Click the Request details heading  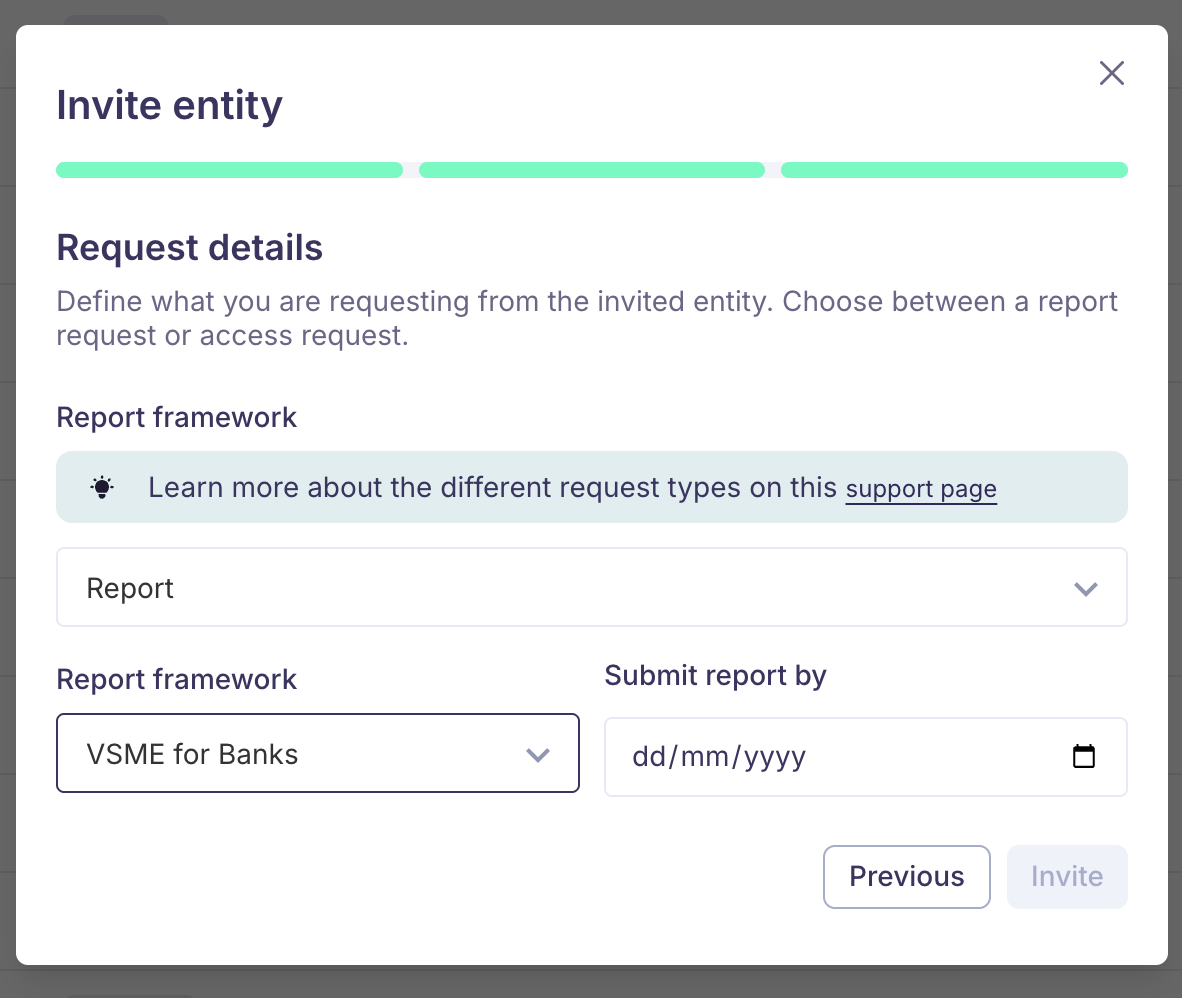pos(189,247)
